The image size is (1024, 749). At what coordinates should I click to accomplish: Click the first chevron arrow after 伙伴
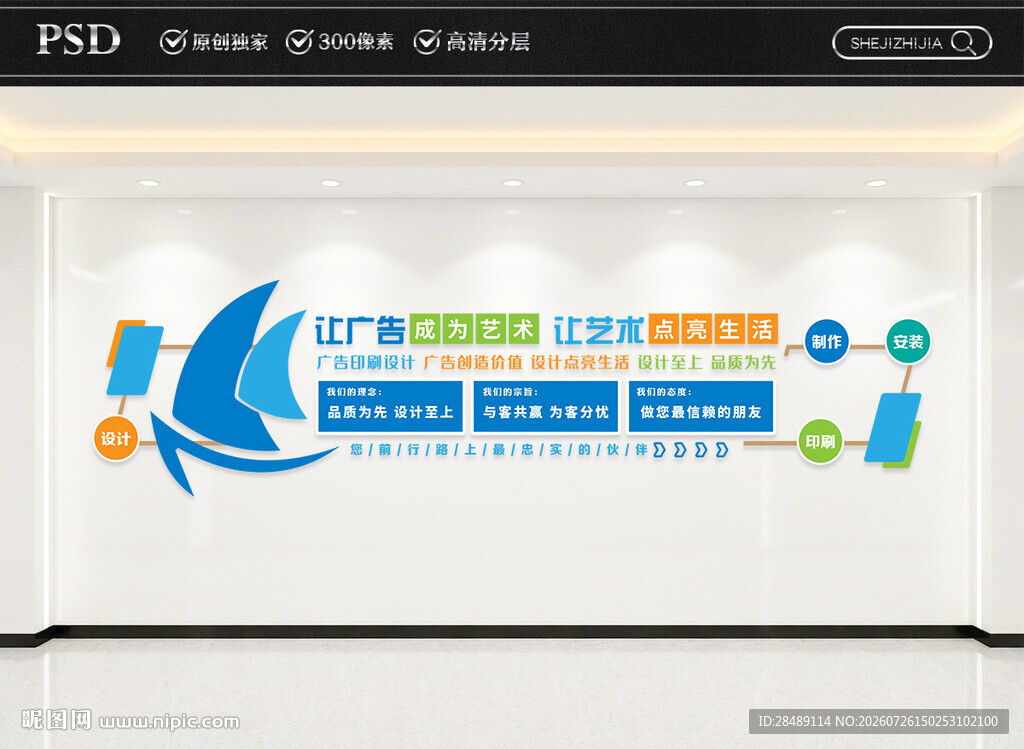pos(660,449)
